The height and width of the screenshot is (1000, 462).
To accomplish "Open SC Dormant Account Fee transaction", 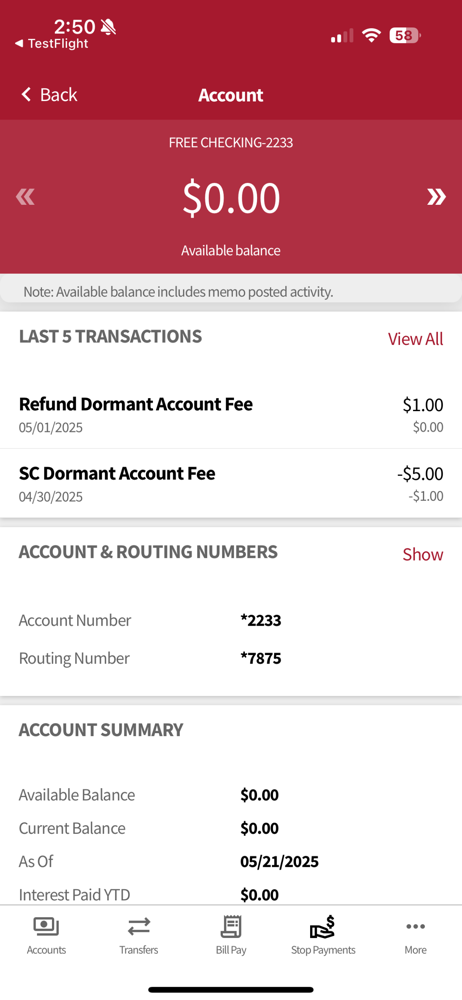I will (x=231, y=483).
